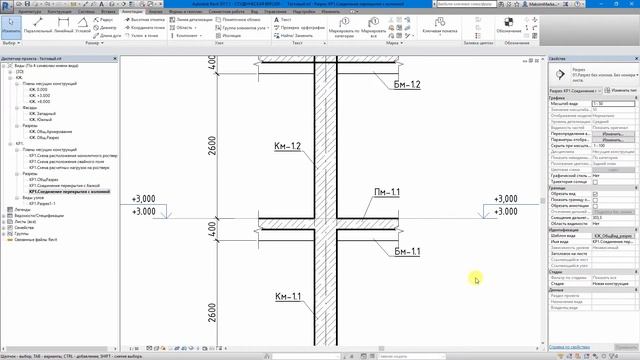Image resolution: width=640 pixels, height=360 pixels.
Task: Expand the Листы (все) tree node
Action: pos(4,222)
